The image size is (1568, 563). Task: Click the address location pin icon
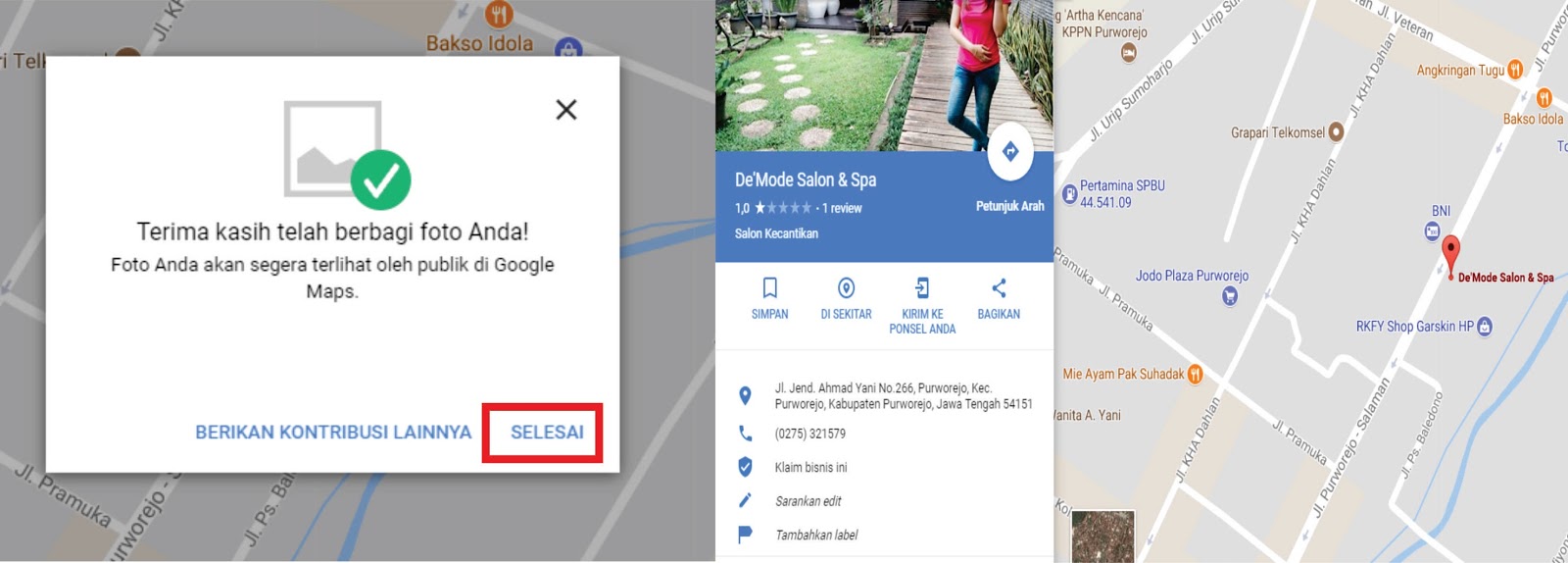pyautogui.click(x=745, y=395)
